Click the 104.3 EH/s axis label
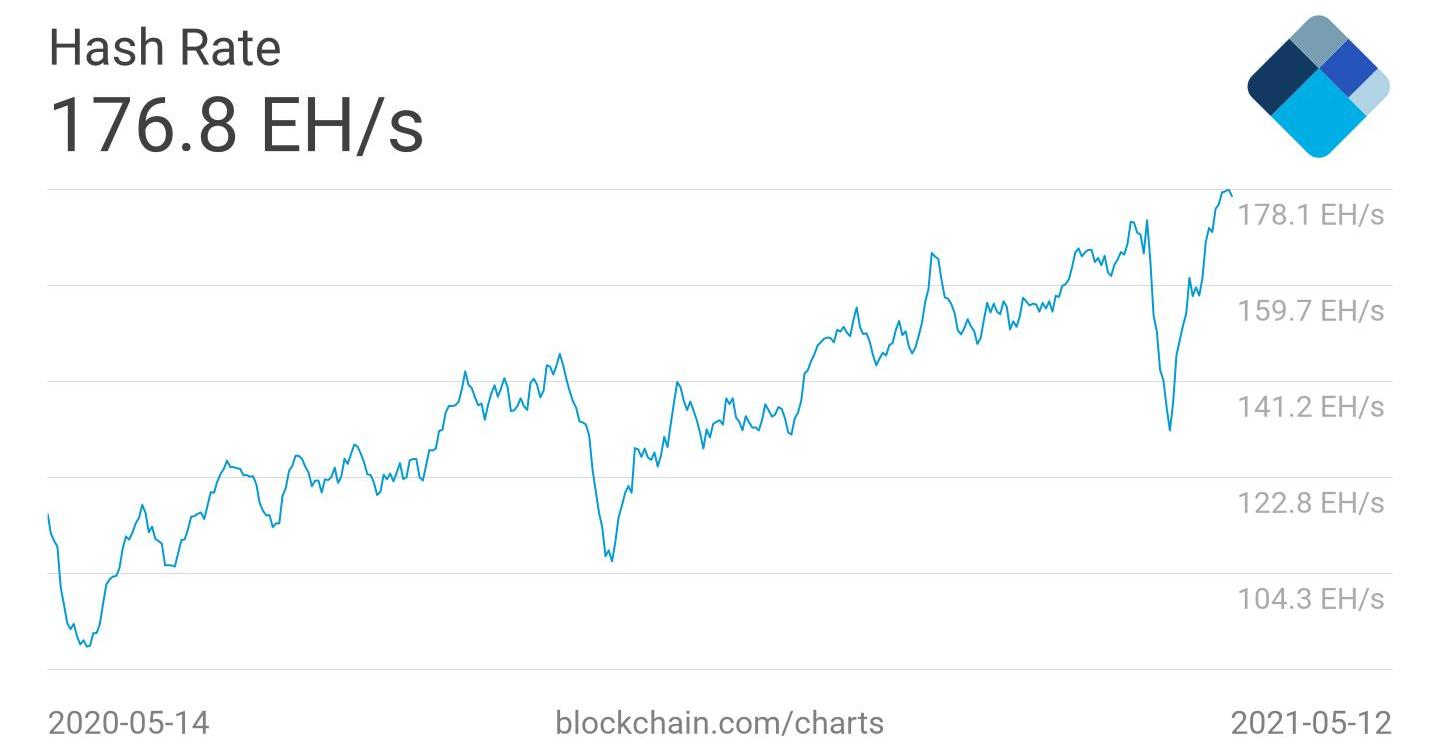Screen dimensions: 1440x750 (x=1311, y=598)
